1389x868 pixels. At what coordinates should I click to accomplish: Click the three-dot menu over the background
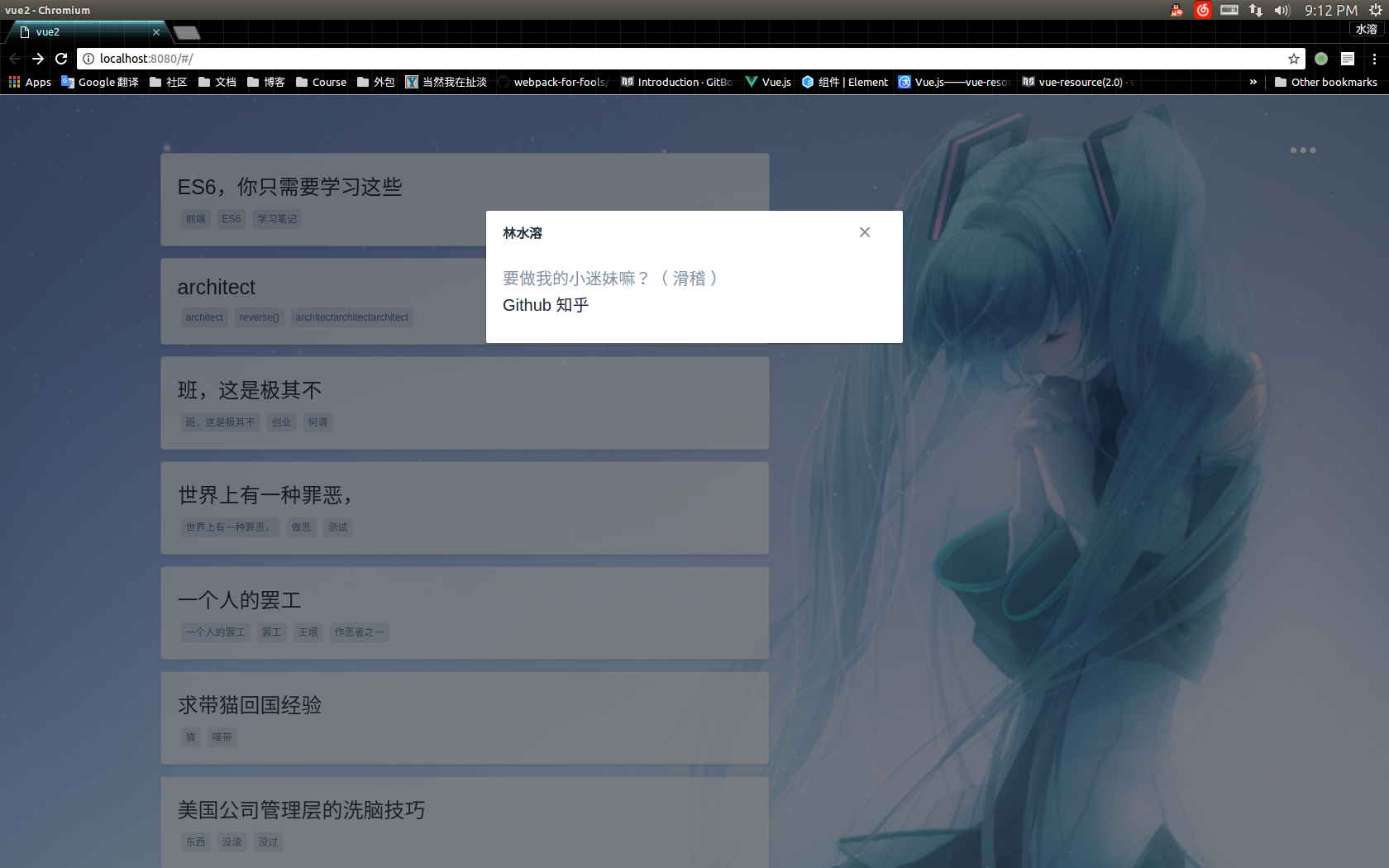point(1303,150)
